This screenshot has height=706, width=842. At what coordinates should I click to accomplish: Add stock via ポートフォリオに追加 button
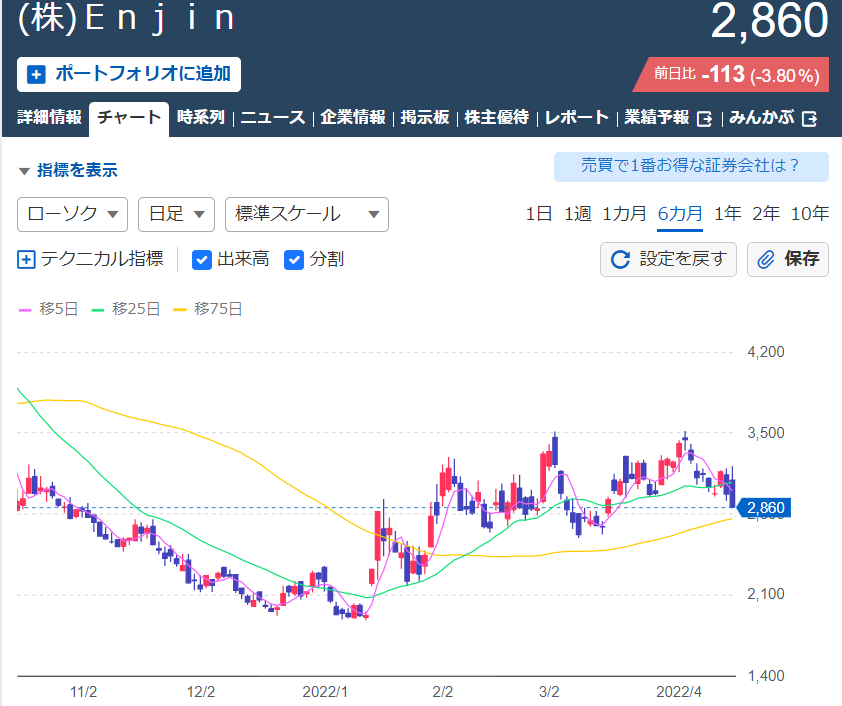tap(129, 74)
